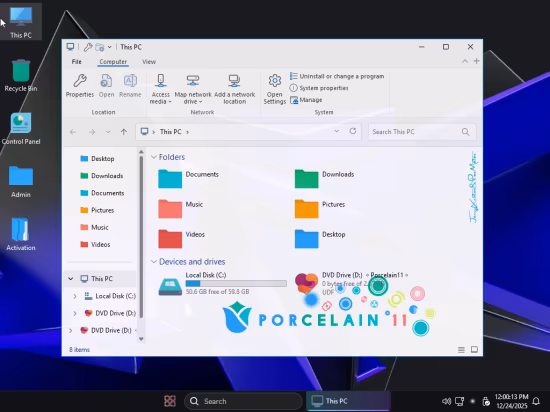Select the Music folder icon
The image size is (550, 412).
170,209
